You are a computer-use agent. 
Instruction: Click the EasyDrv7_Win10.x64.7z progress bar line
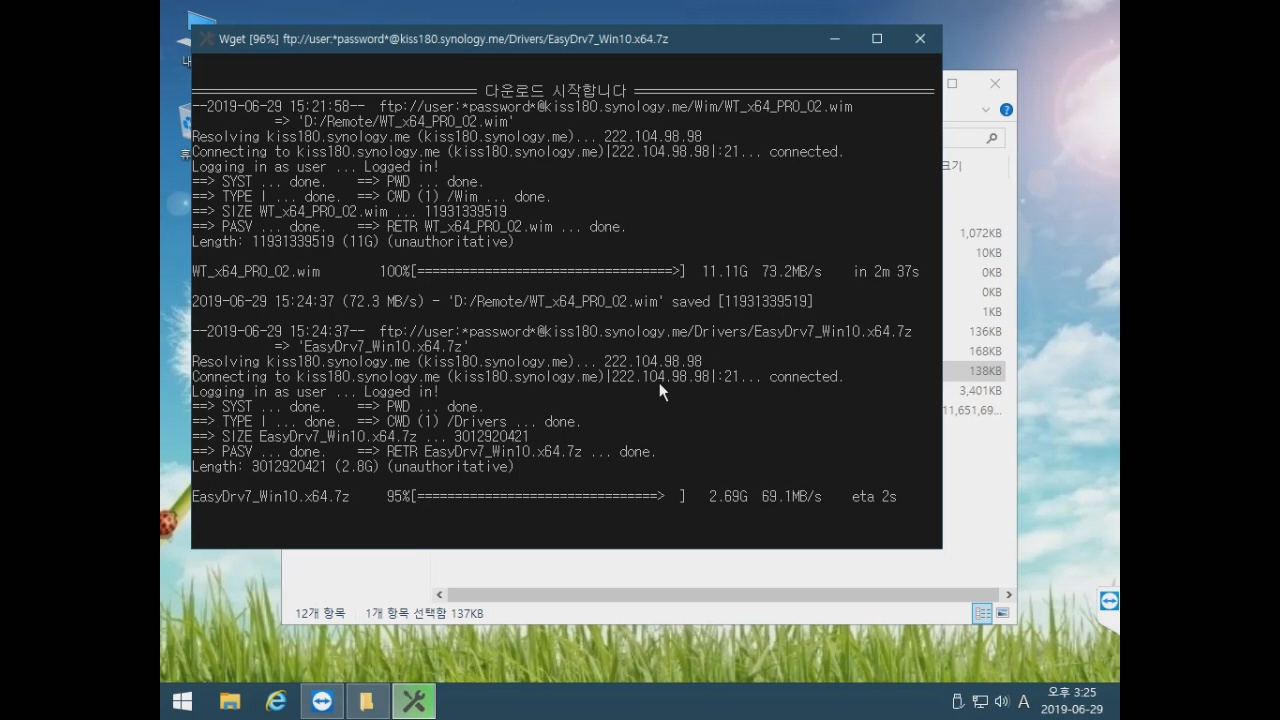(544, 496)
